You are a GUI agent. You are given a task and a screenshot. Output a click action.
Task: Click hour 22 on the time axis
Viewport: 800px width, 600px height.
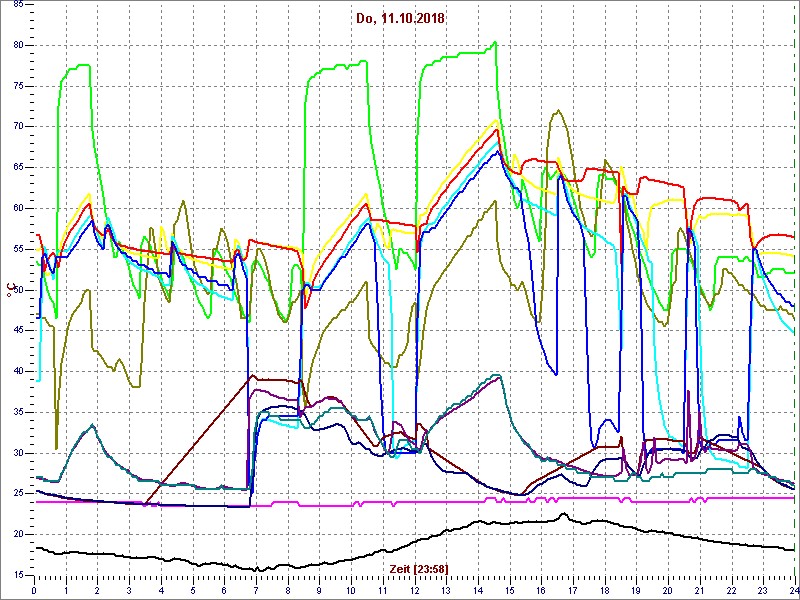(731, 588)
